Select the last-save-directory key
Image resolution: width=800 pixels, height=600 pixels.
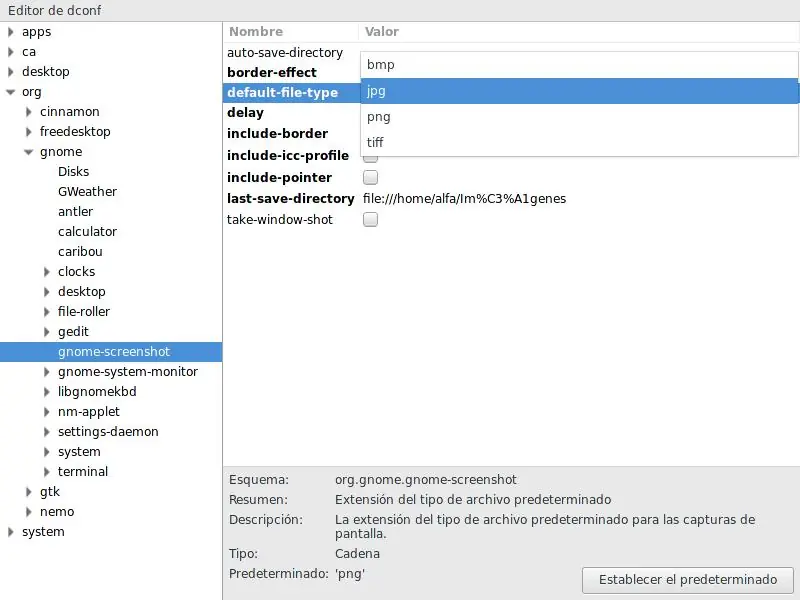pyautogui.click(x=291, y=198)
